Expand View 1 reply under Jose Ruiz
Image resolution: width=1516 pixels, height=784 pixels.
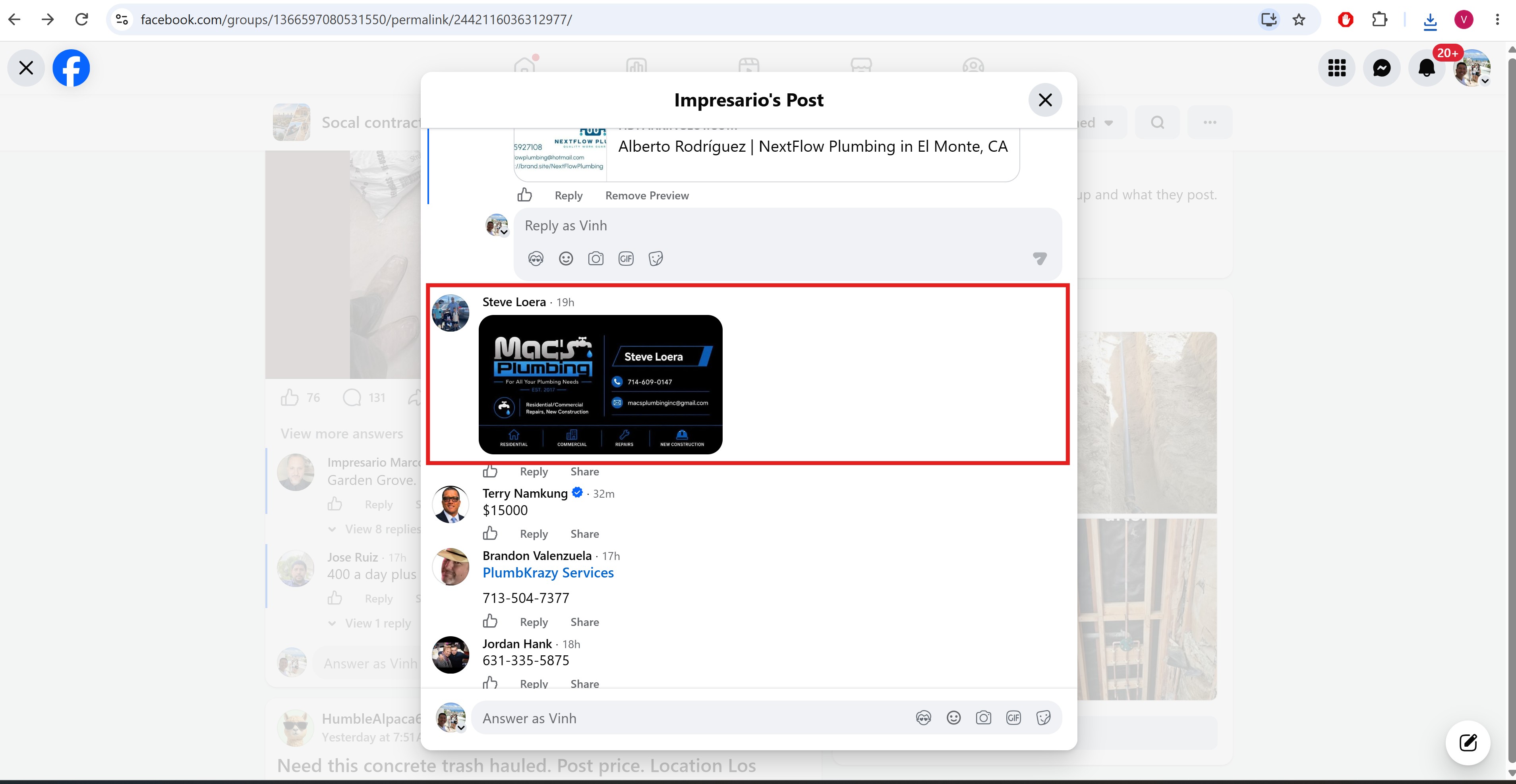(x=369, y=624)
